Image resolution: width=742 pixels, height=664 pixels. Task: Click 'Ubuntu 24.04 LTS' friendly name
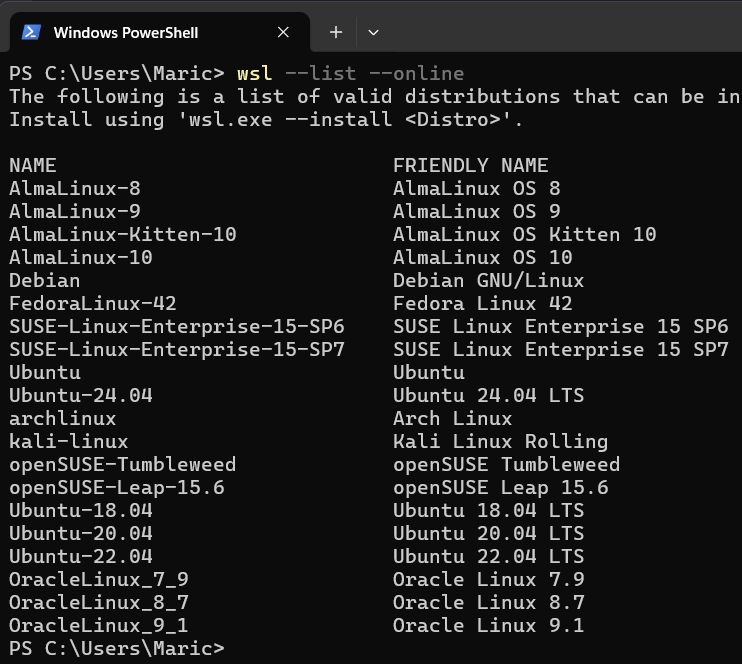488,395
